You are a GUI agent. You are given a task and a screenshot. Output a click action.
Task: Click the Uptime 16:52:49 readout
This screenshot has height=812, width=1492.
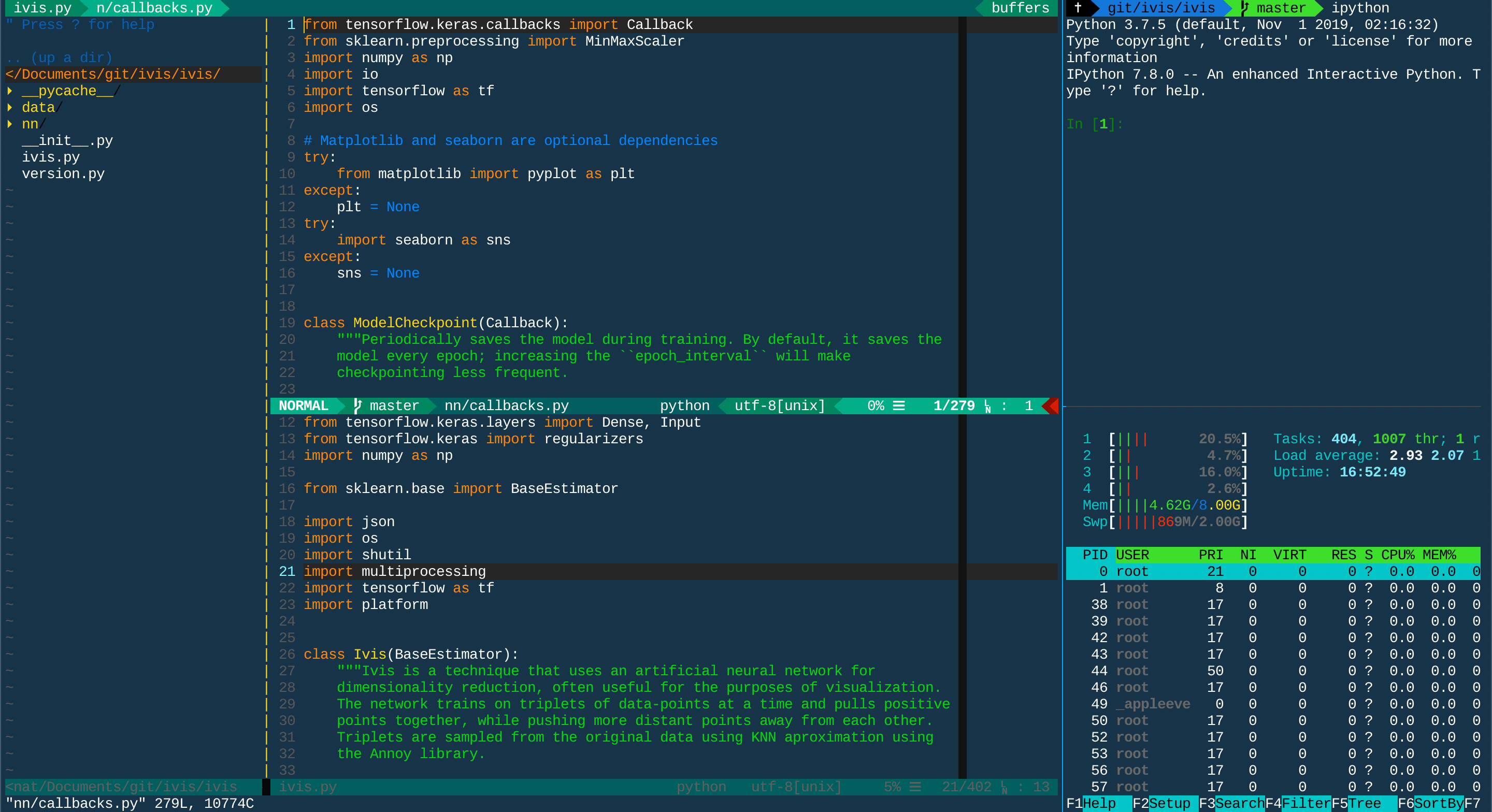coord(1339,473)
